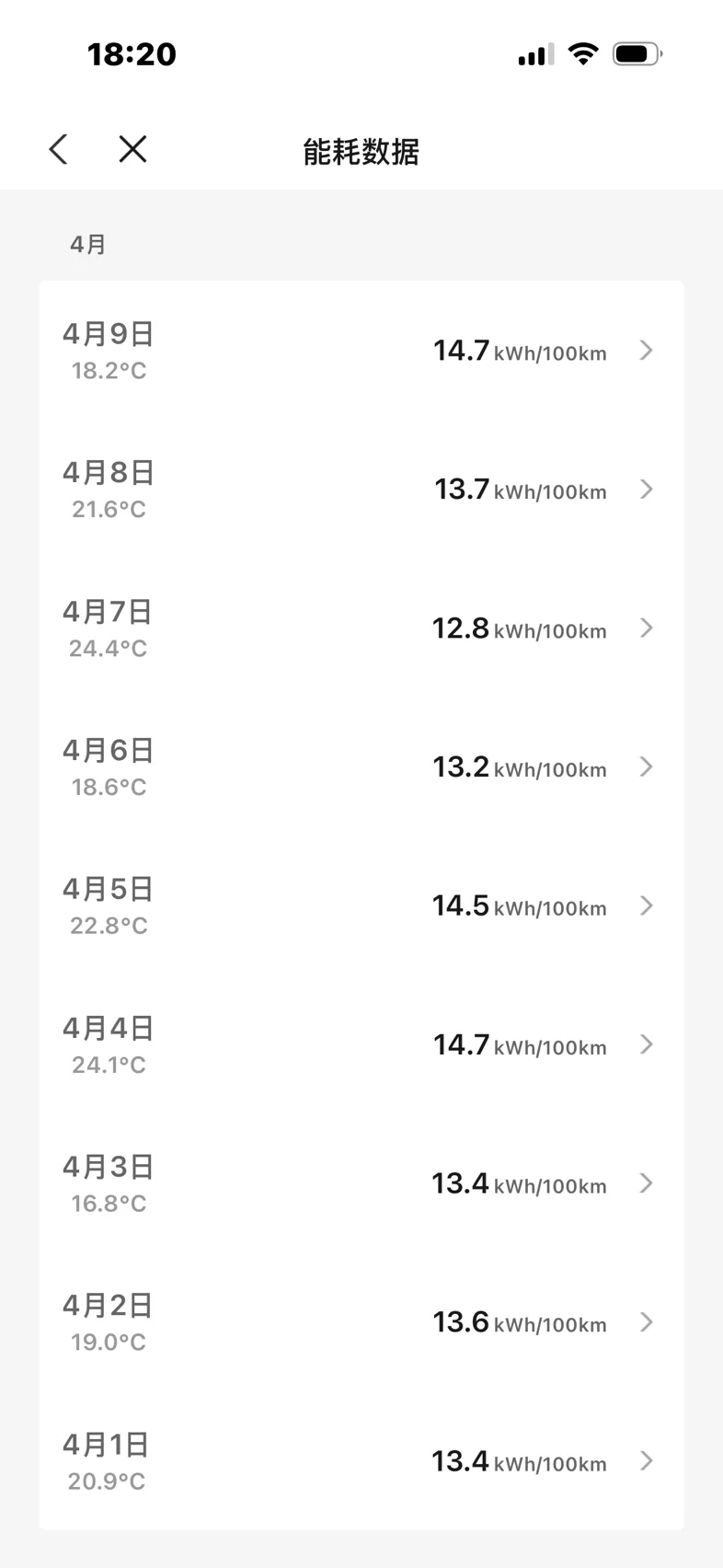Viewport: 723px width, 1568px height.
Task: Tap the 12.8 kWh/100km consumption value
Action: point(519,629)
